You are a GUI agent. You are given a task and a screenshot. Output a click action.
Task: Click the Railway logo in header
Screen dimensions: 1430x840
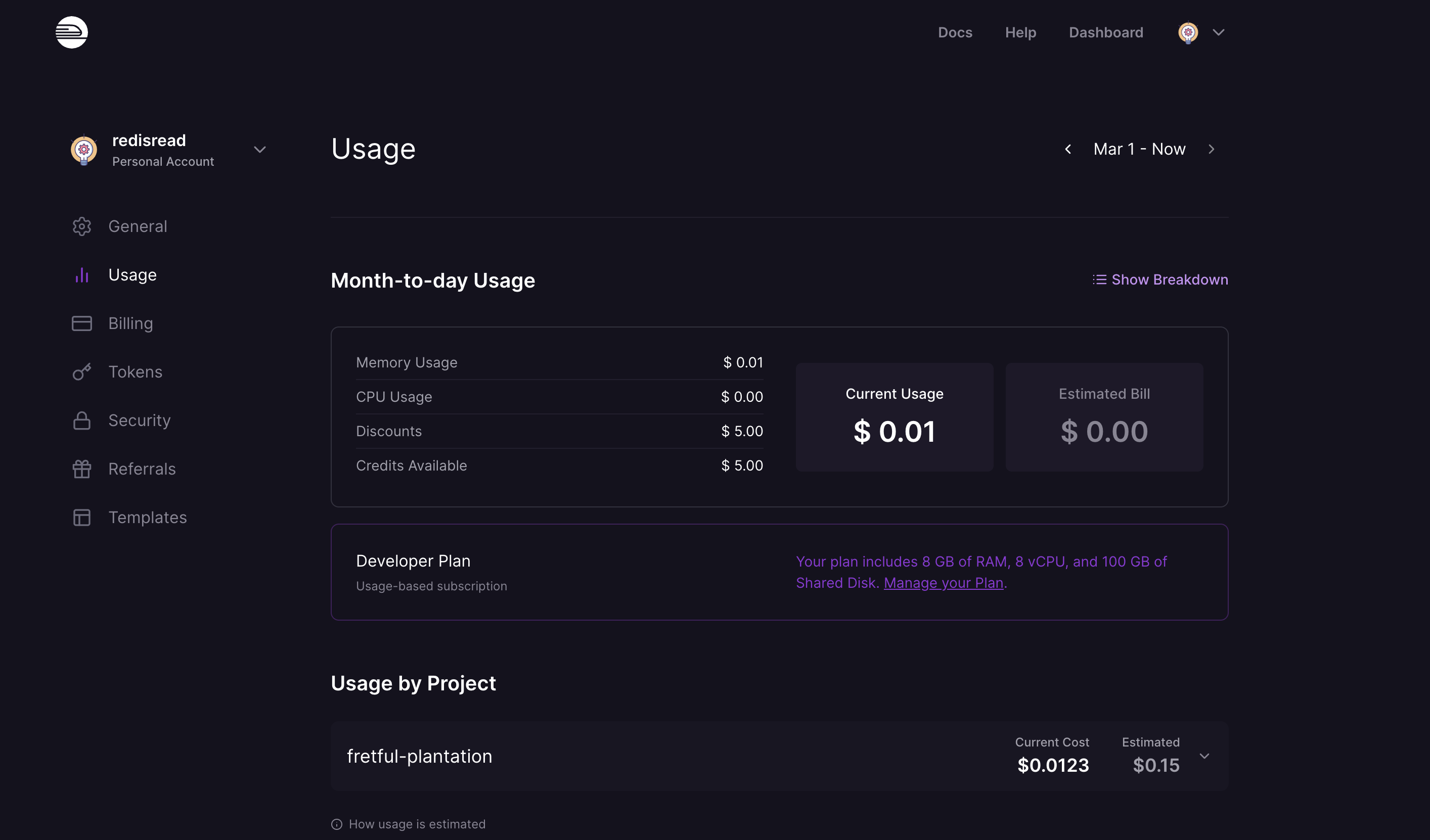pyautogui.click(x=71, y=32)
